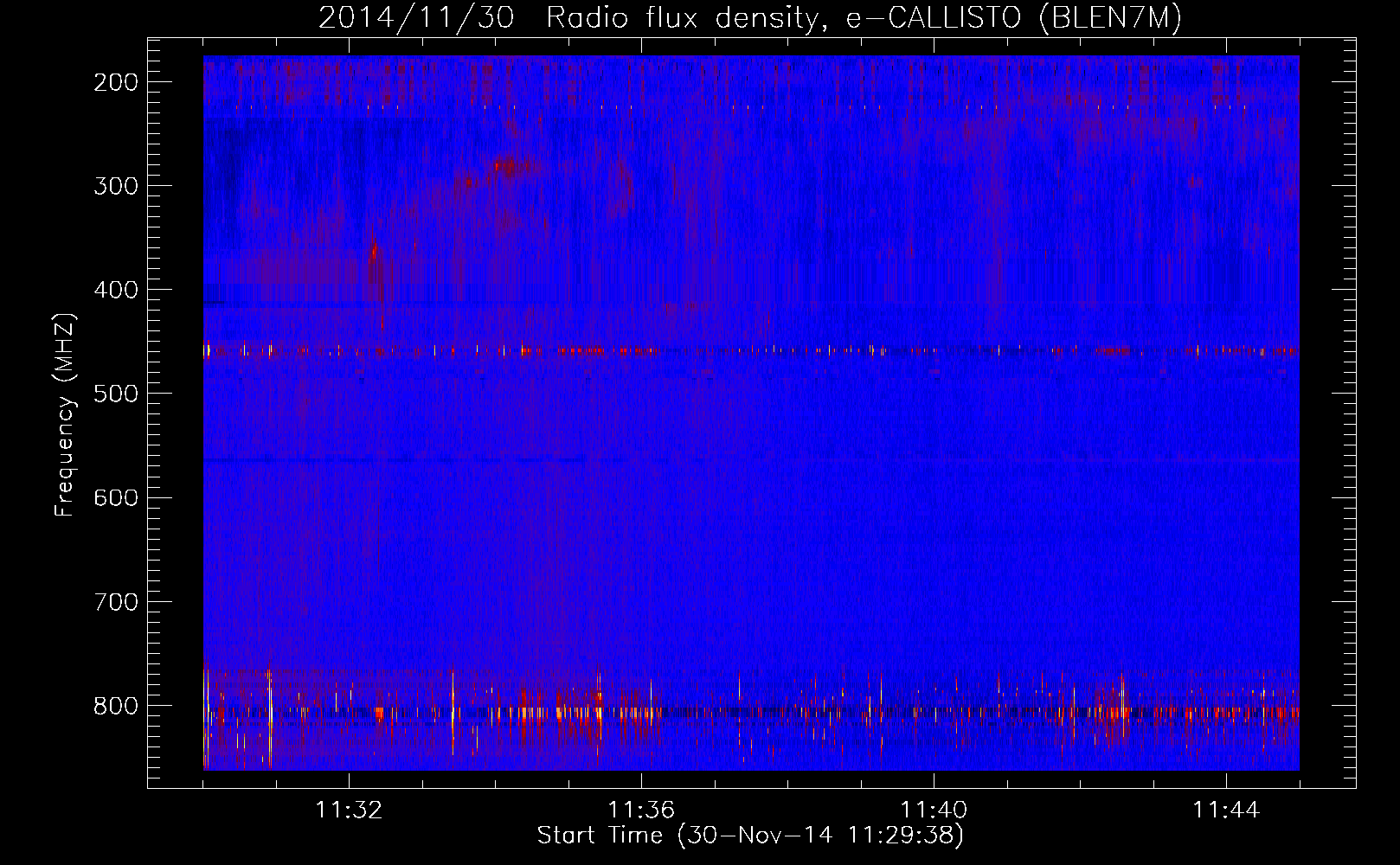Click the 500 frequency tick label
The height and width of the screenshot is (865, 1400).
pos(116,394)
